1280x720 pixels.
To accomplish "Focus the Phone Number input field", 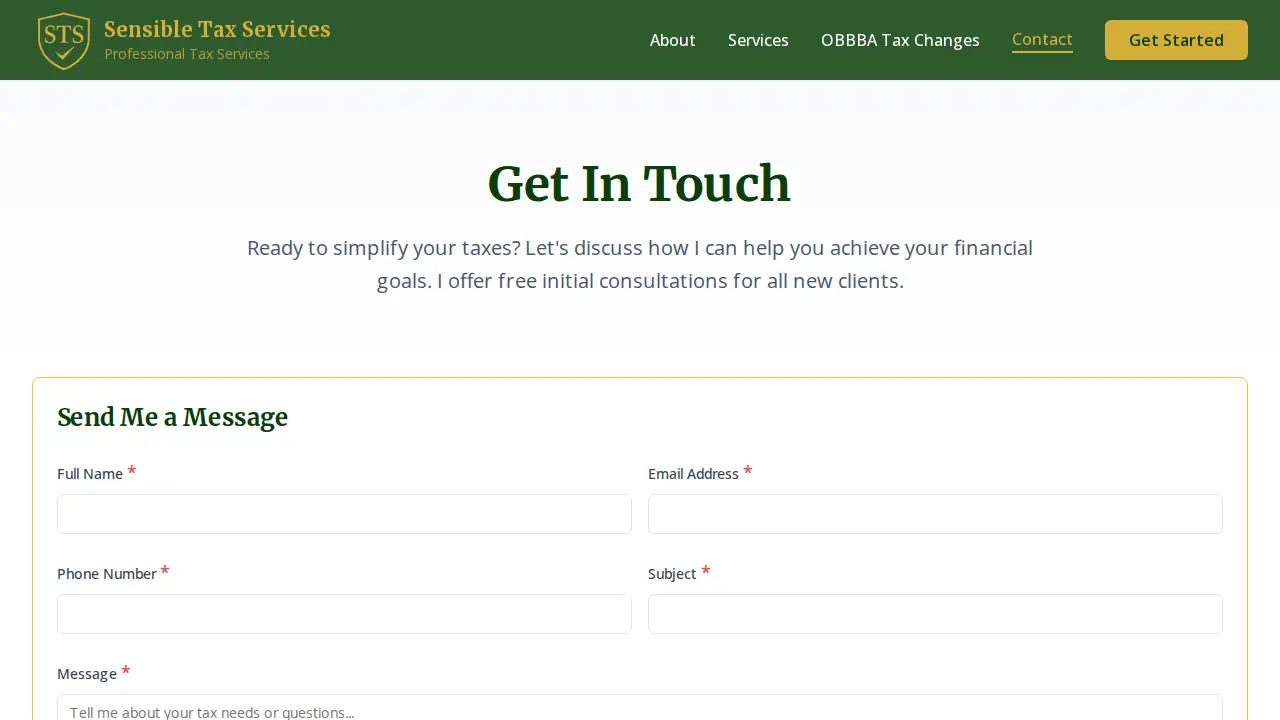I will coord(344,614).
